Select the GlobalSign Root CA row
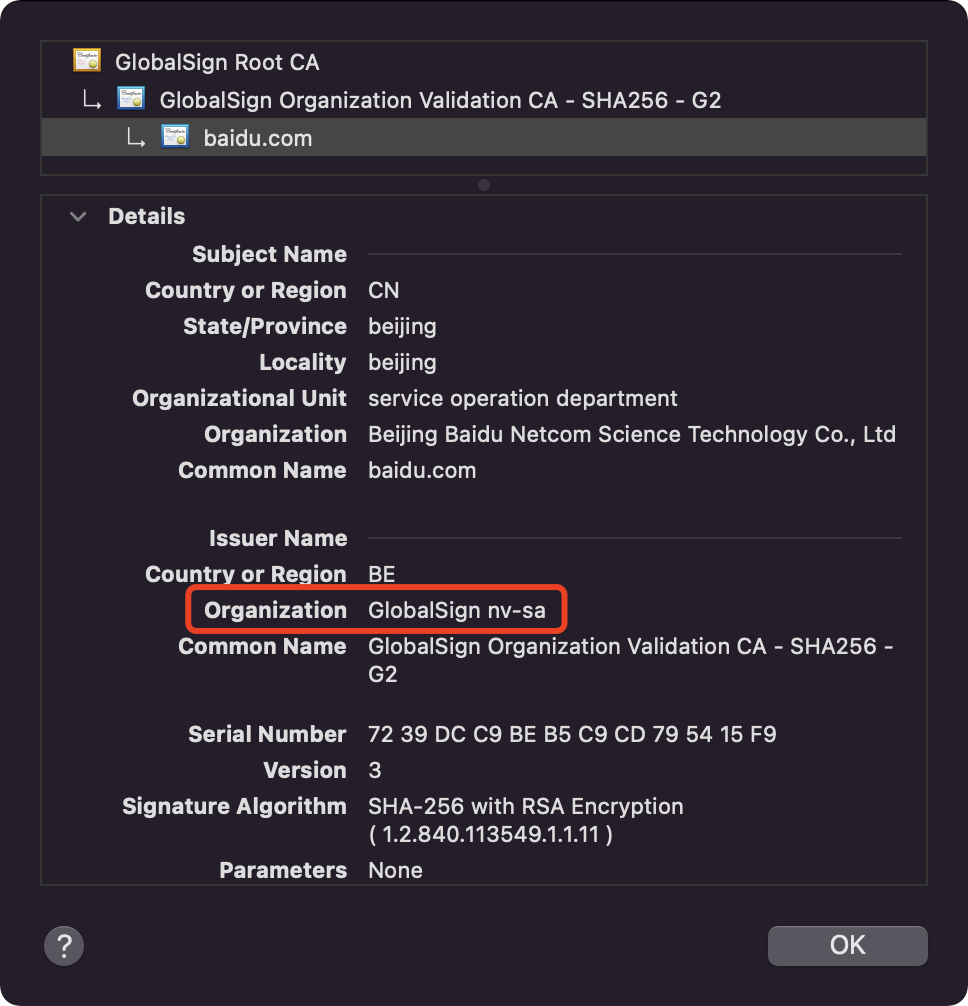 tap(217, 62)
